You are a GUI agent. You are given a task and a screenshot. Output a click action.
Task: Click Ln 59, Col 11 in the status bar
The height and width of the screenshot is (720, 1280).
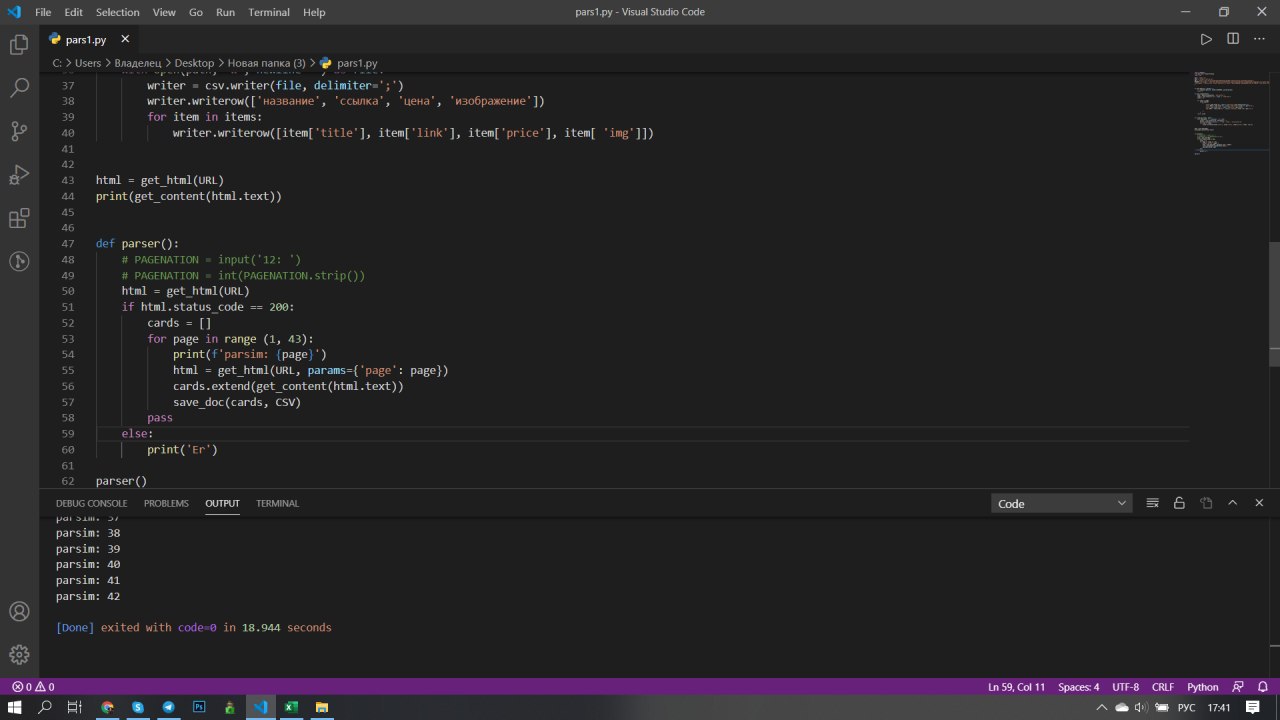click(1016, 687)
